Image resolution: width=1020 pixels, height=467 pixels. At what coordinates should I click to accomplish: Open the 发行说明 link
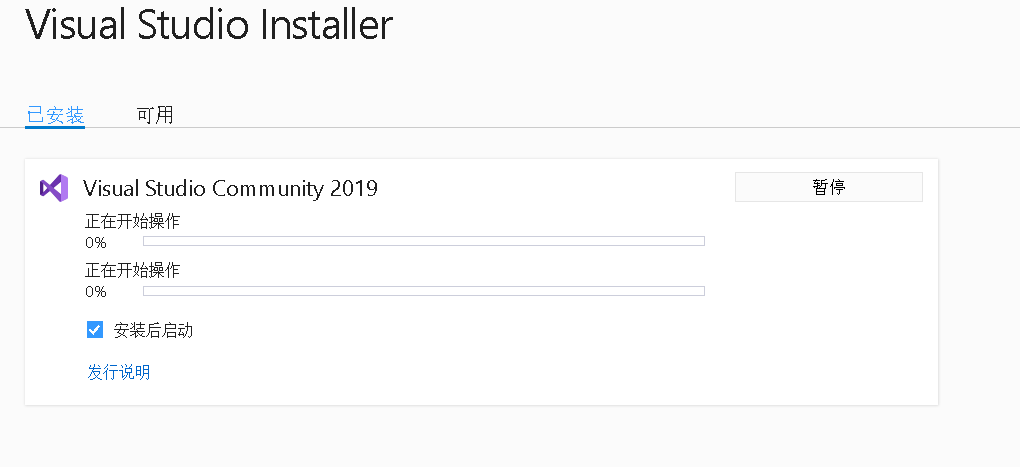[119, 372]
